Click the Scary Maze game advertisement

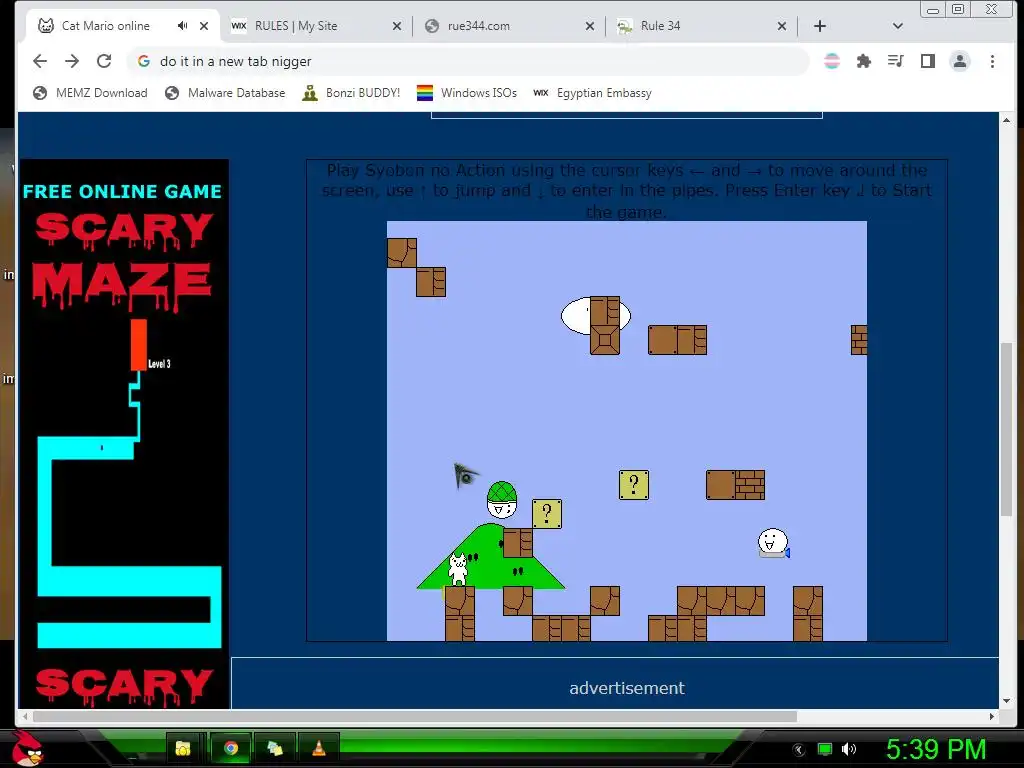[x=124, y=434]
